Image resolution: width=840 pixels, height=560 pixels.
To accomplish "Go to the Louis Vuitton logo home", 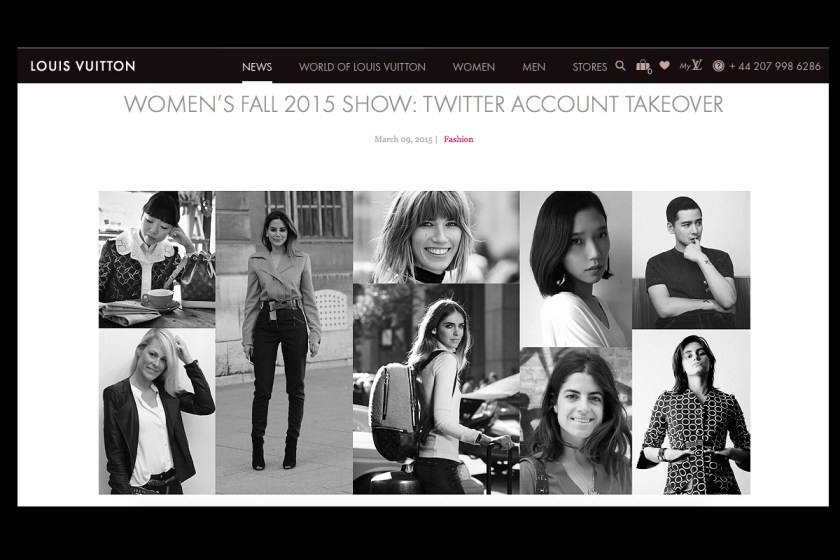I will point(83,66).
